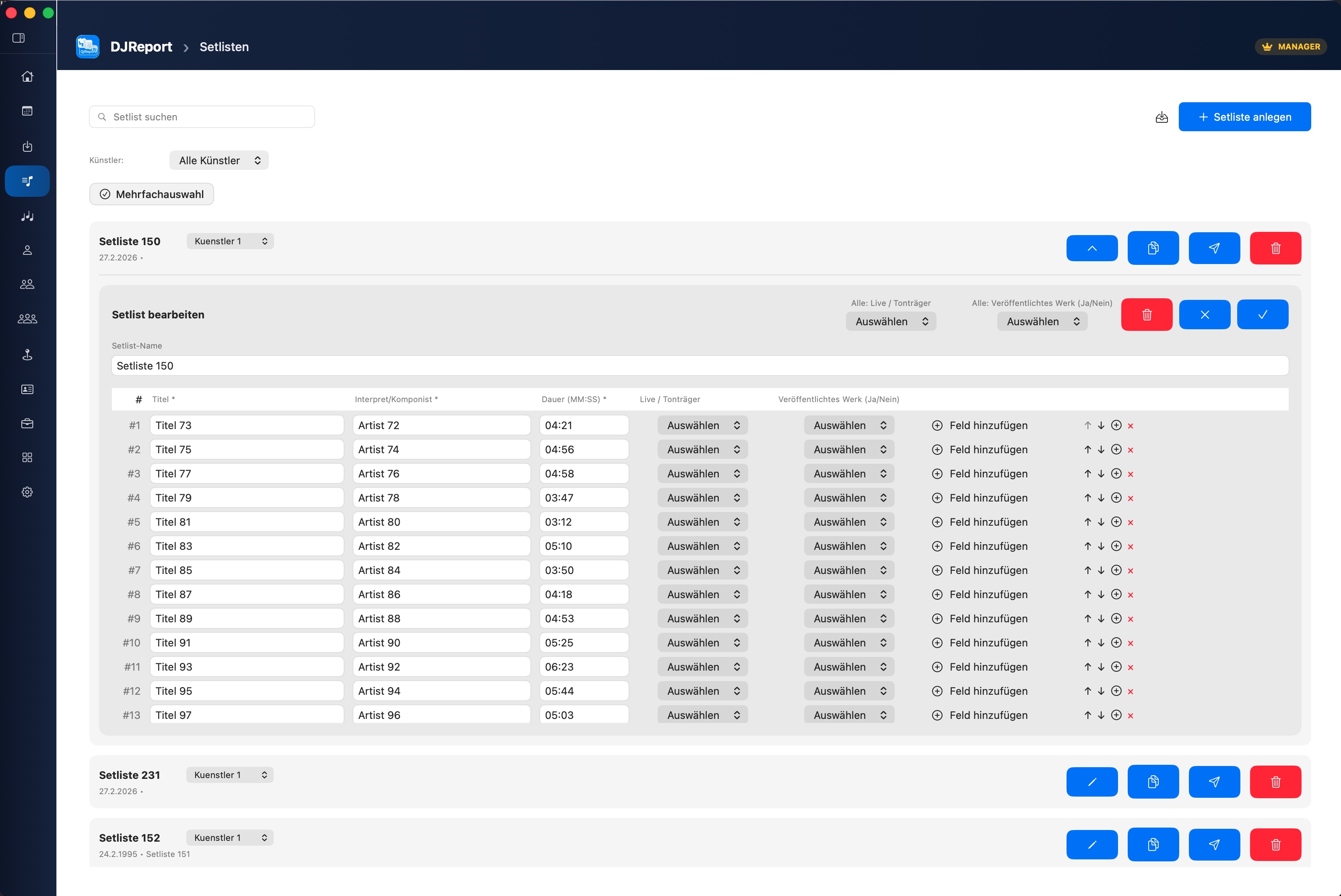Click the Setliste anlegen button
This screenshot has width=1341, height=896.
(1244, 117)
